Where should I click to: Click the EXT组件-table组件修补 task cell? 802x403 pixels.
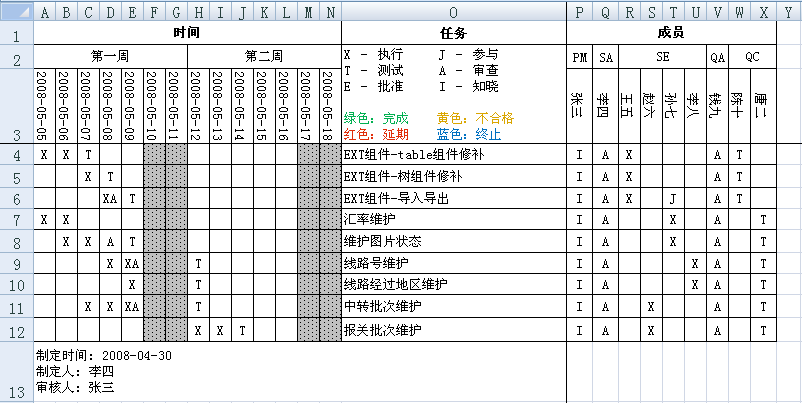tap(454, 155)
